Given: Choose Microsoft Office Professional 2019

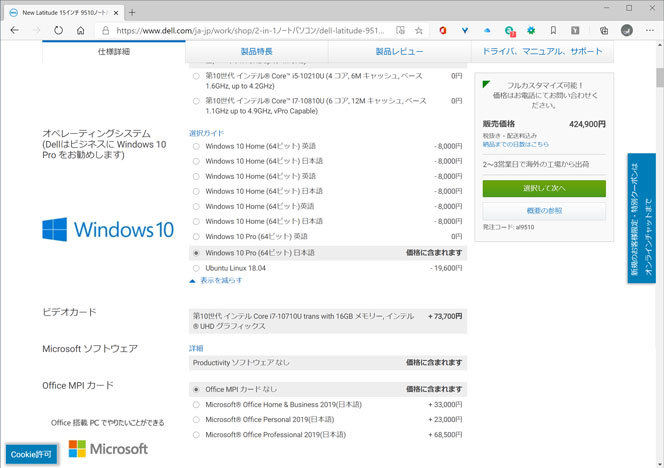Looking at the screenshot, I should (196, 435).
